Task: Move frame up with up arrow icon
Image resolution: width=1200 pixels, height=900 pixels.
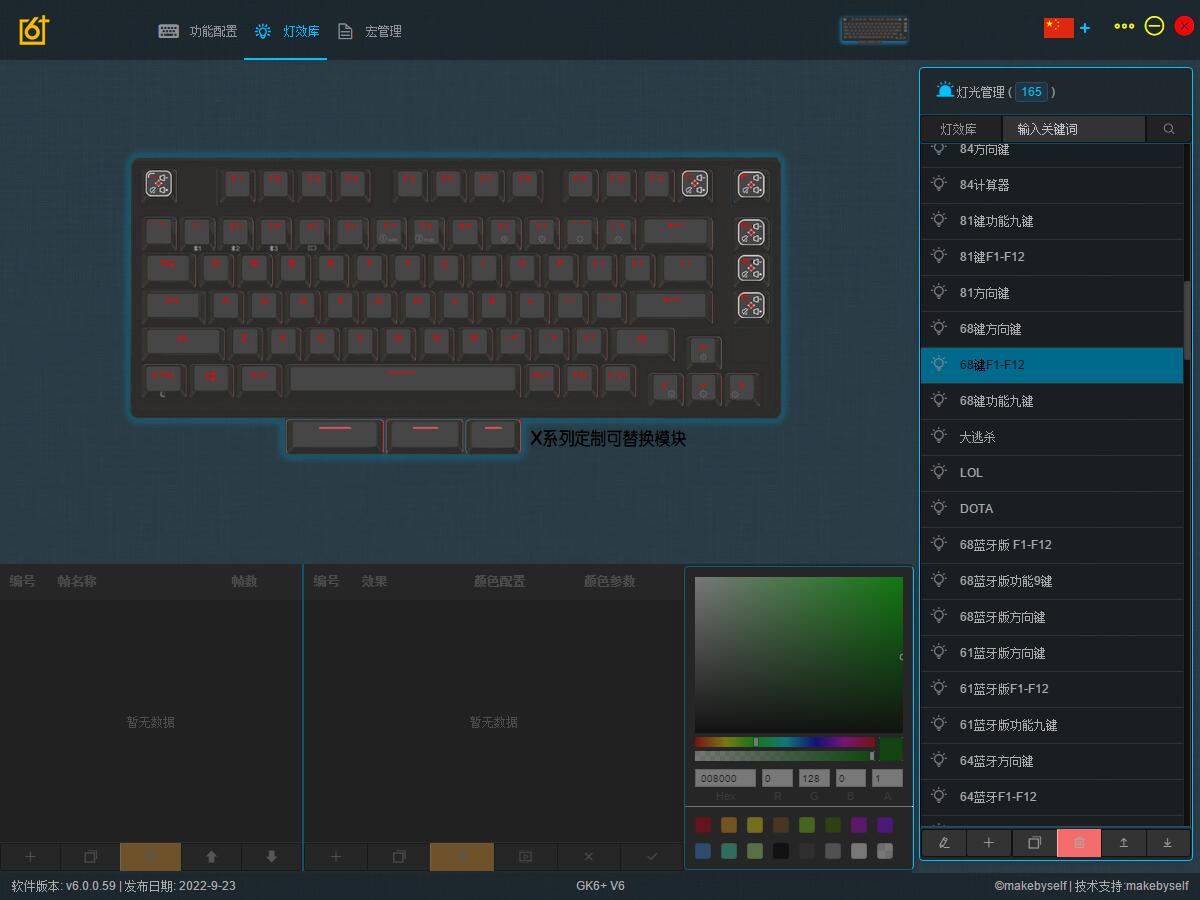Action: (x=211, y=857)
